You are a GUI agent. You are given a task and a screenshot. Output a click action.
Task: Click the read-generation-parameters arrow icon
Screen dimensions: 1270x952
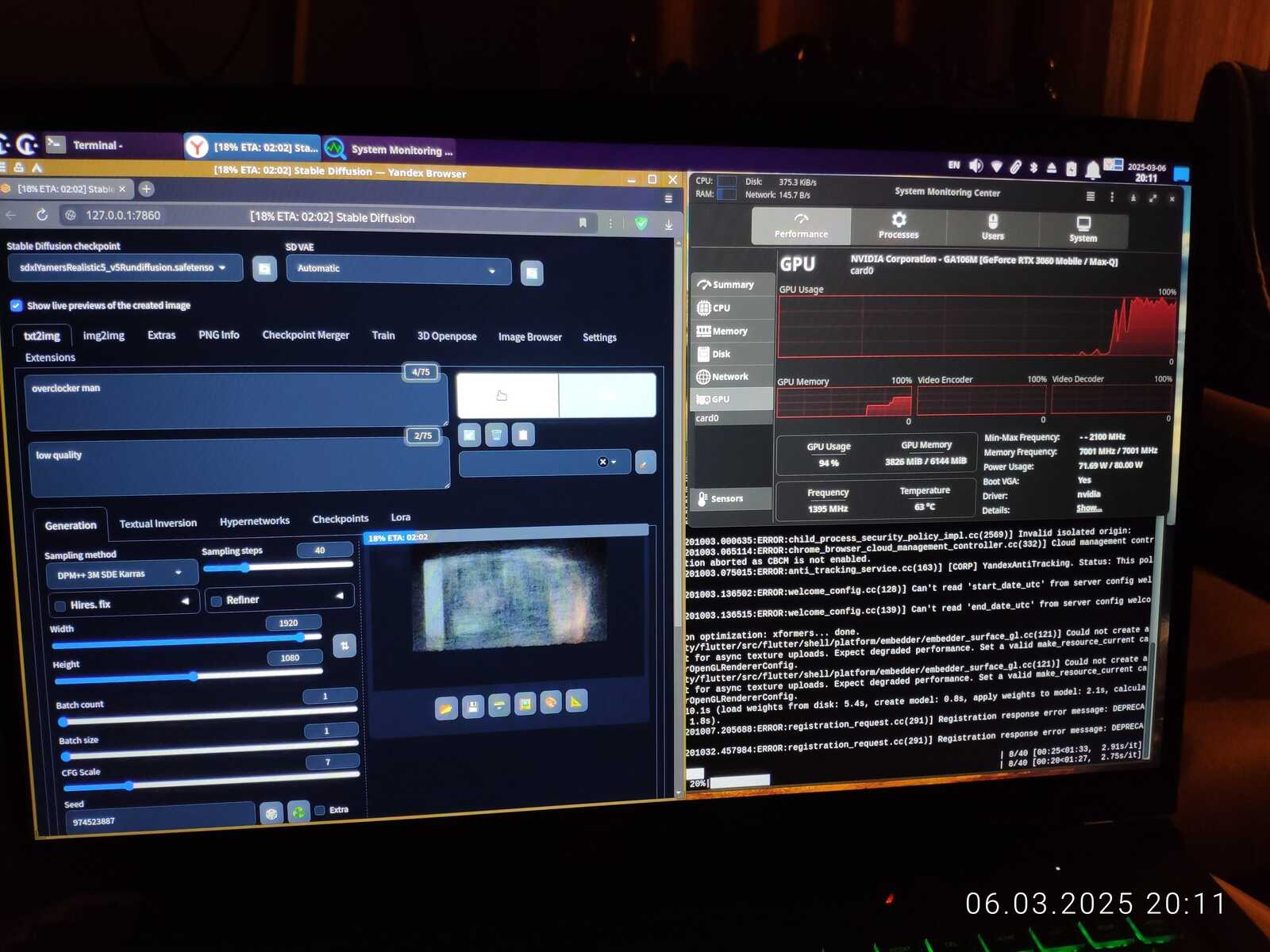[469, 435]
